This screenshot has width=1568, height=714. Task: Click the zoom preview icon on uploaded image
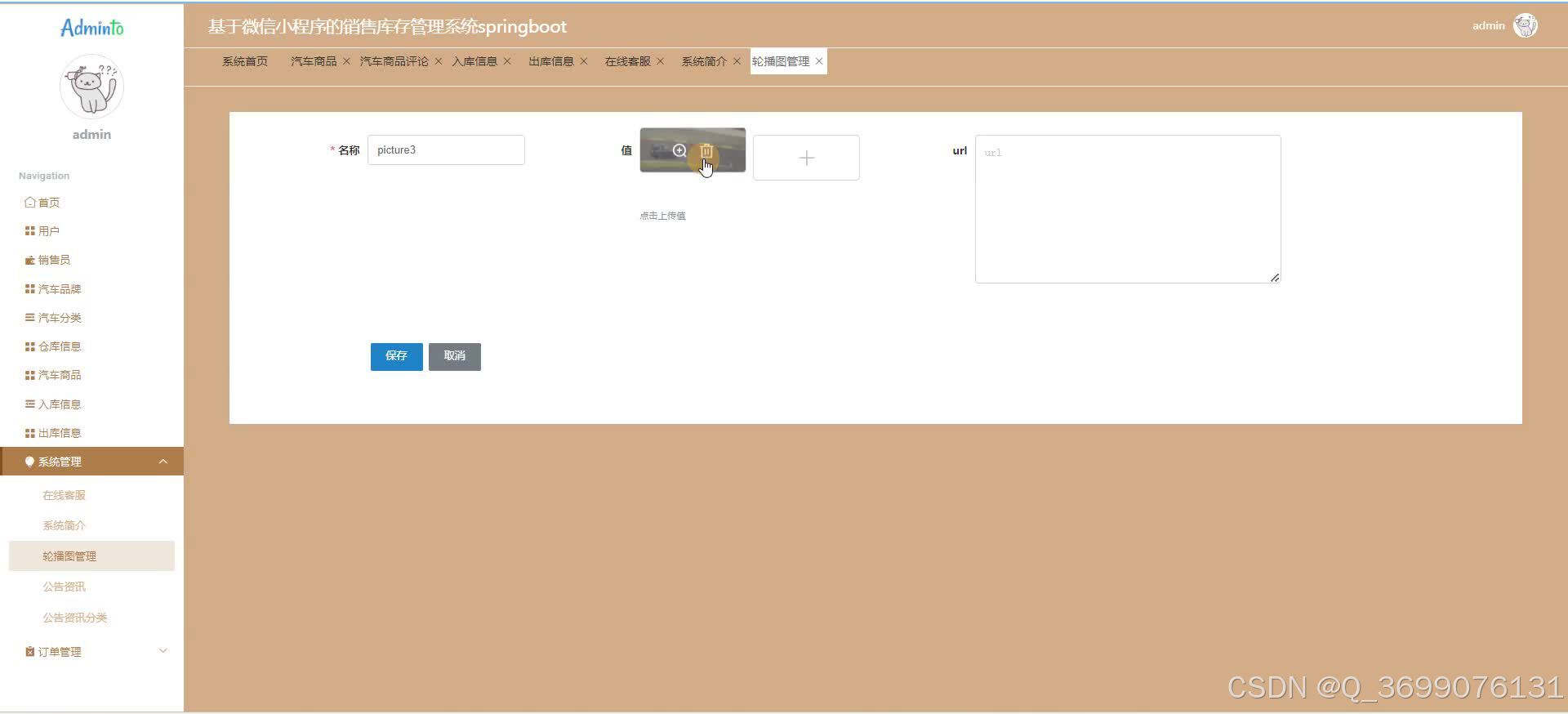coord(679,151)
